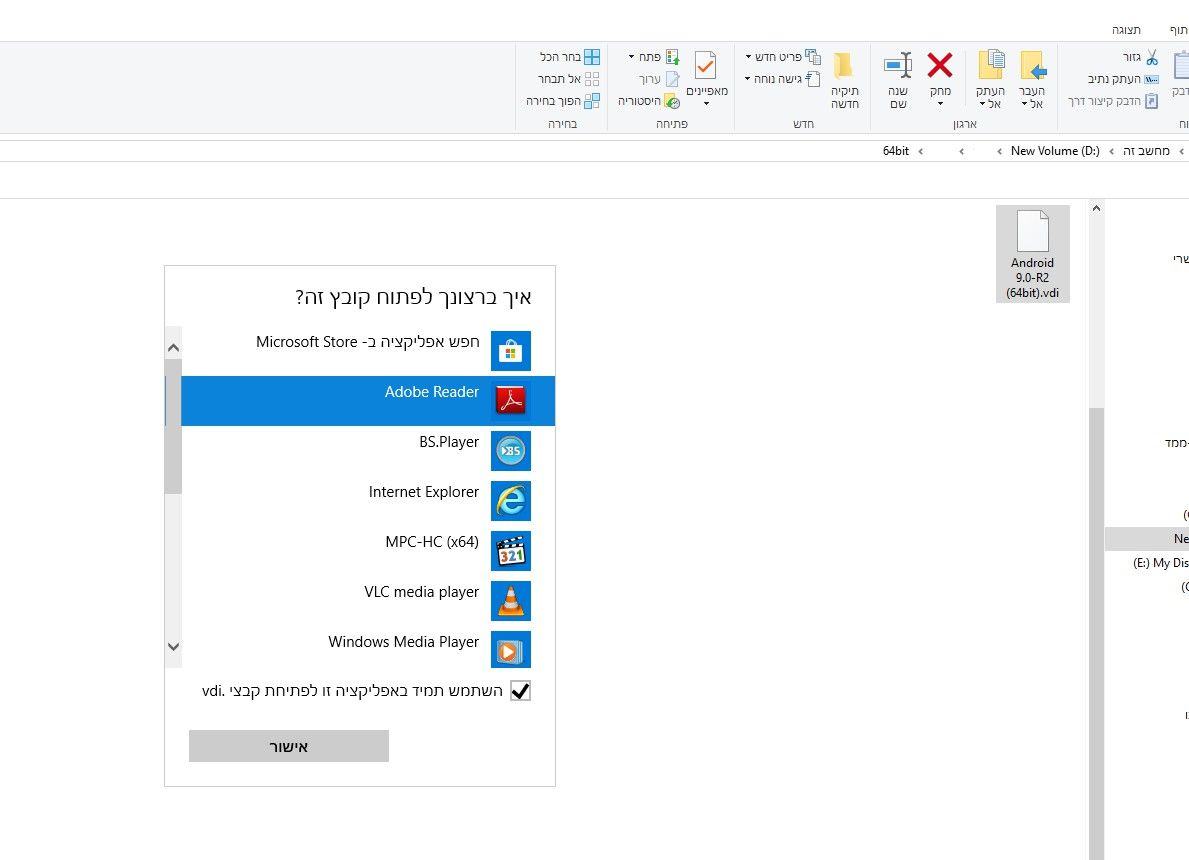Click Copy path (העתק נתיב) in ribbon
1189x860 pixels.
tap(1123, 79)
